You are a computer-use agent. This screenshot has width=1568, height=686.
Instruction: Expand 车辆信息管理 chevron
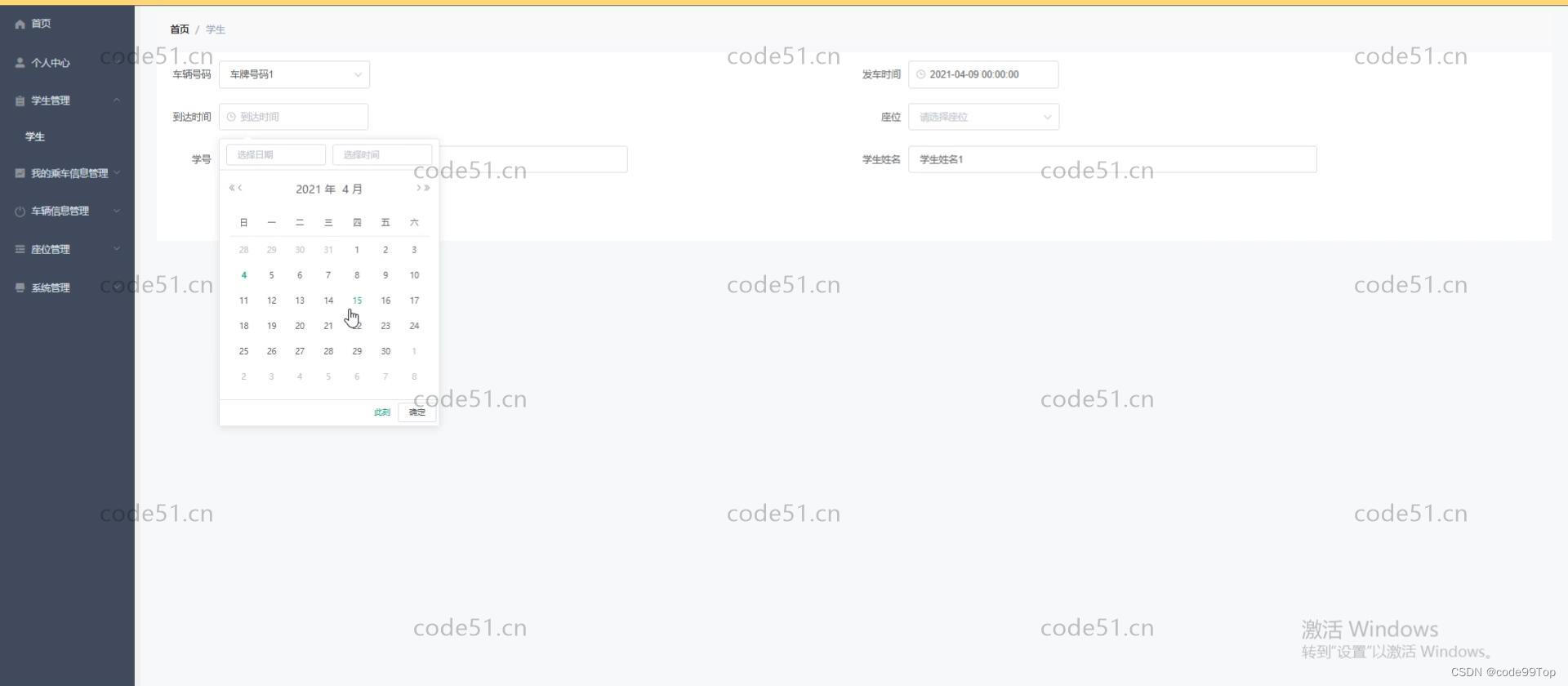point(117,211)
